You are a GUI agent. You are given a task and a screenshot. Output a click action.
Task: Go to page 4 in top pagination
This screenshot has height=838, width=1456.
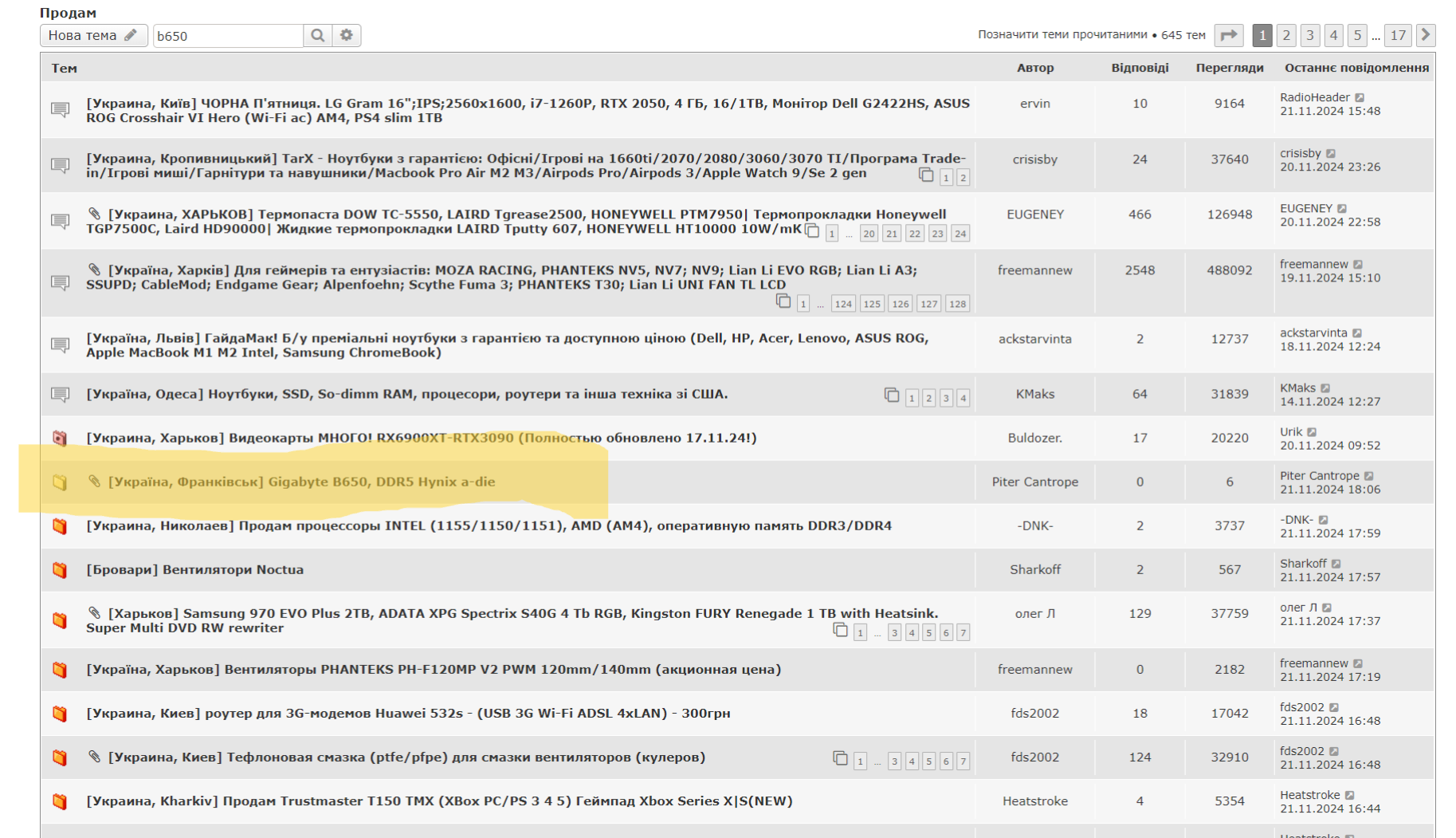(x=1334, y=35)
